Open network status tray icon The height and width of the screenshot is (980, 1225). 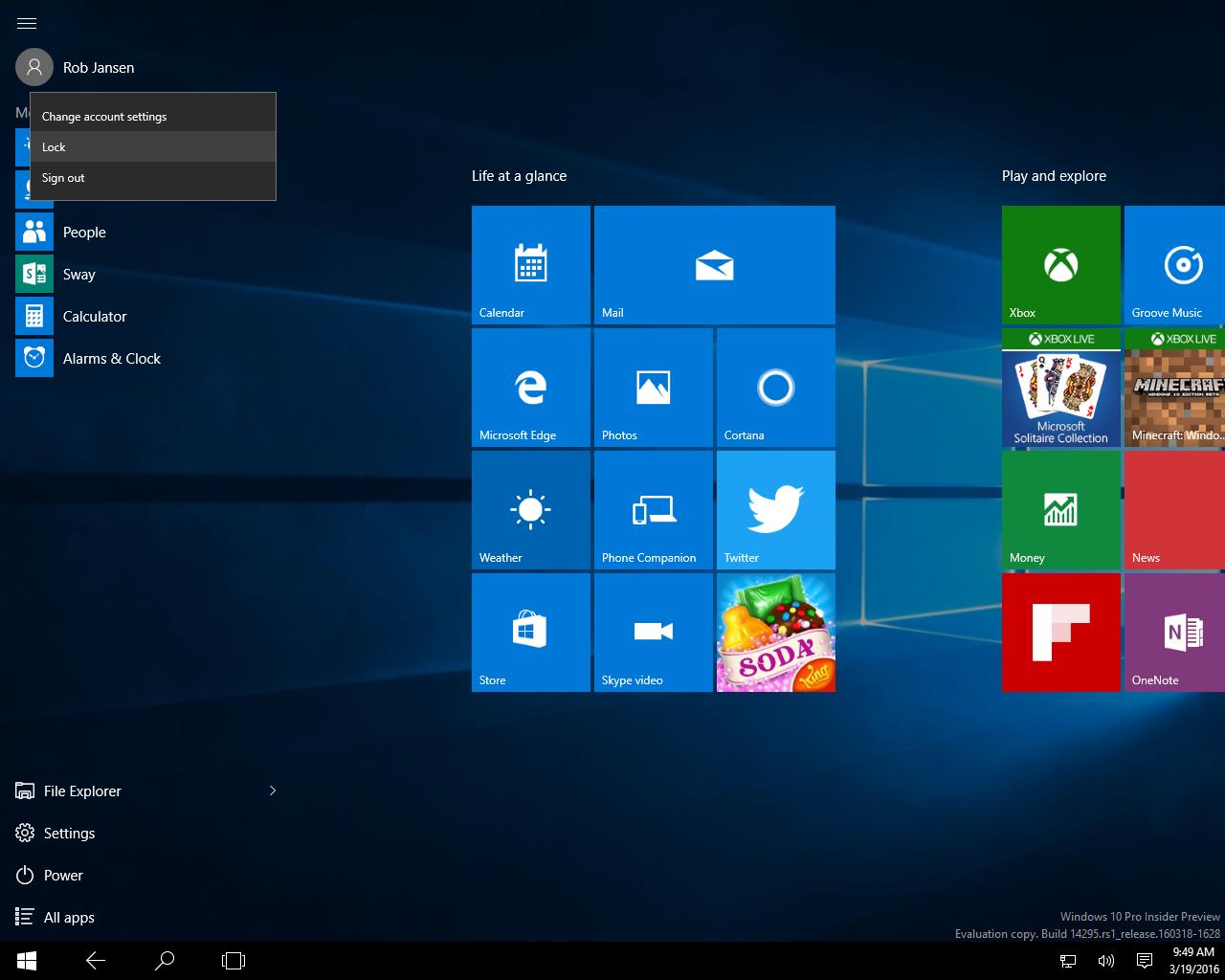coord(1068,961)
